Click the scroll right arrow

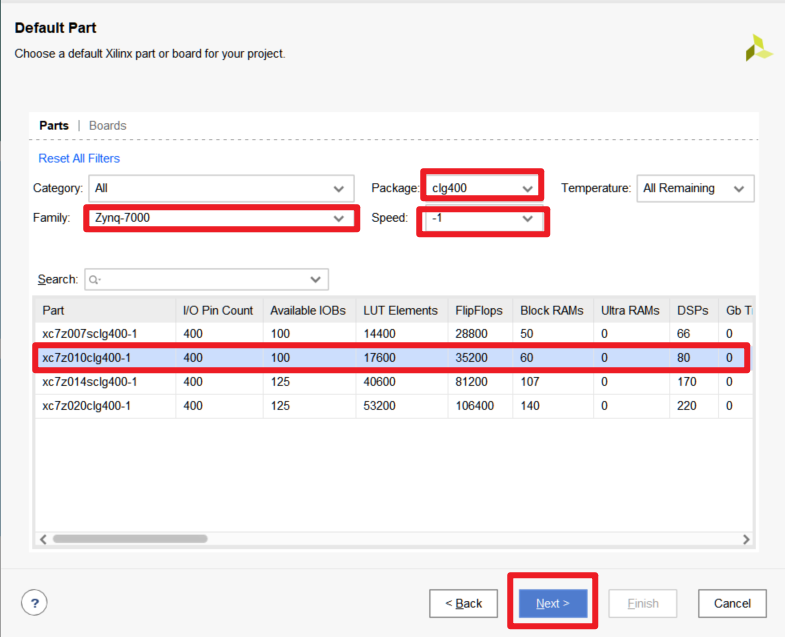click(746, 539)
